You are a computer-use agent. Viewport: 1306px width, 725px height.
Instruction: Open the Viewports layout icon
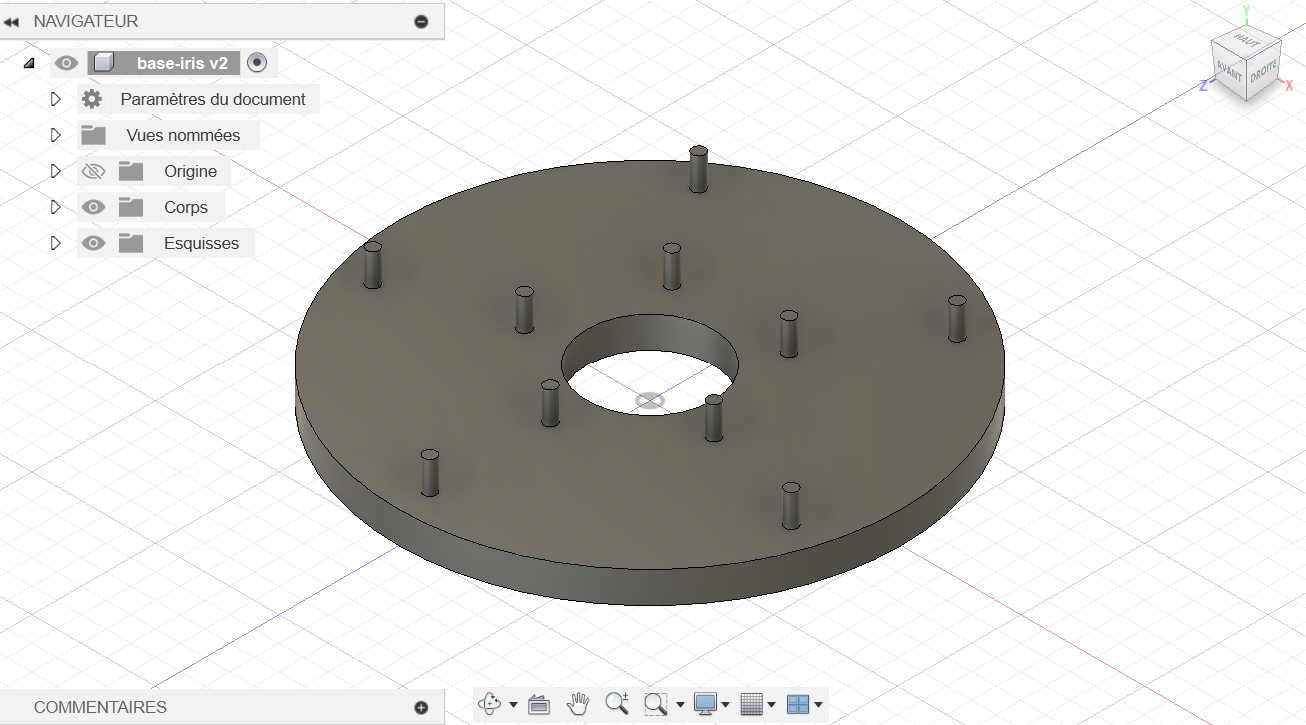coord(798,704)
